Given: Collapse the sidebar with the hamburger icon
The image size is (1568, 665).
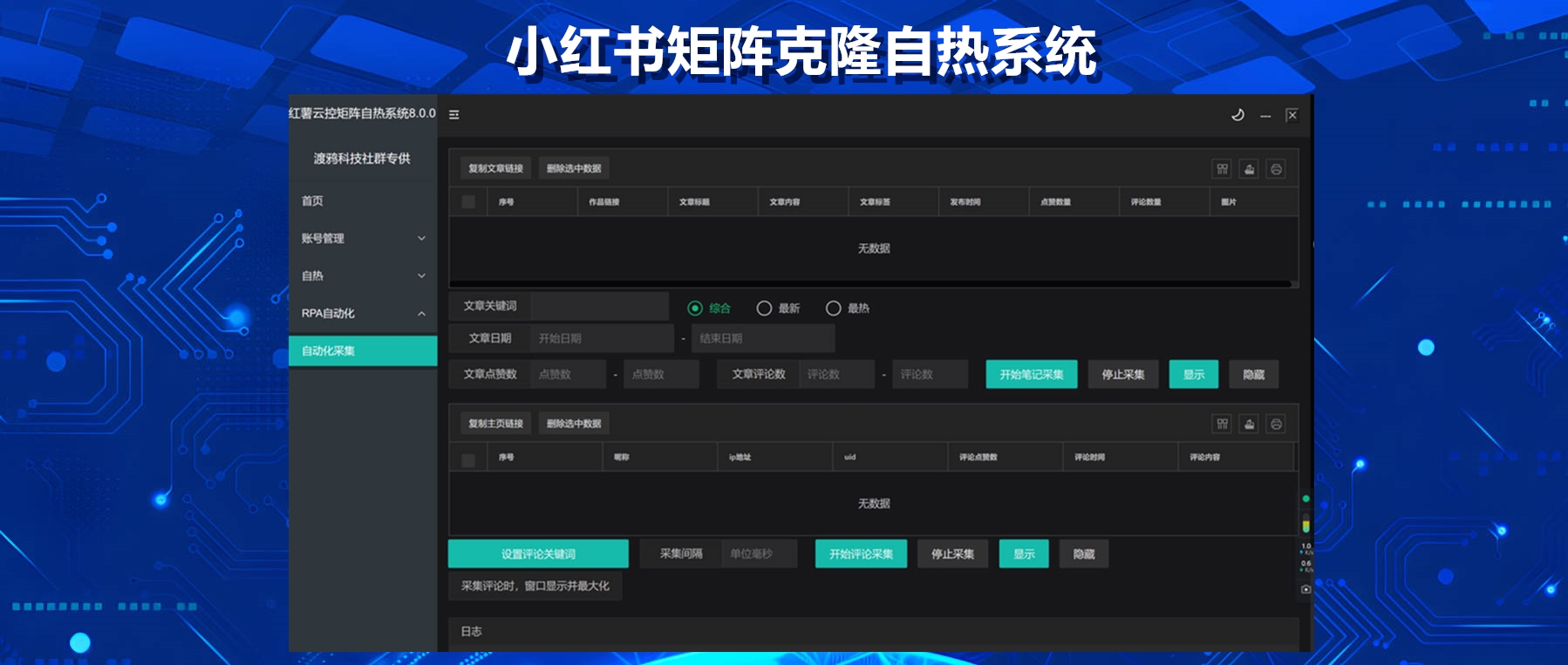Looking at the screenshot, I should coord(453,115).
